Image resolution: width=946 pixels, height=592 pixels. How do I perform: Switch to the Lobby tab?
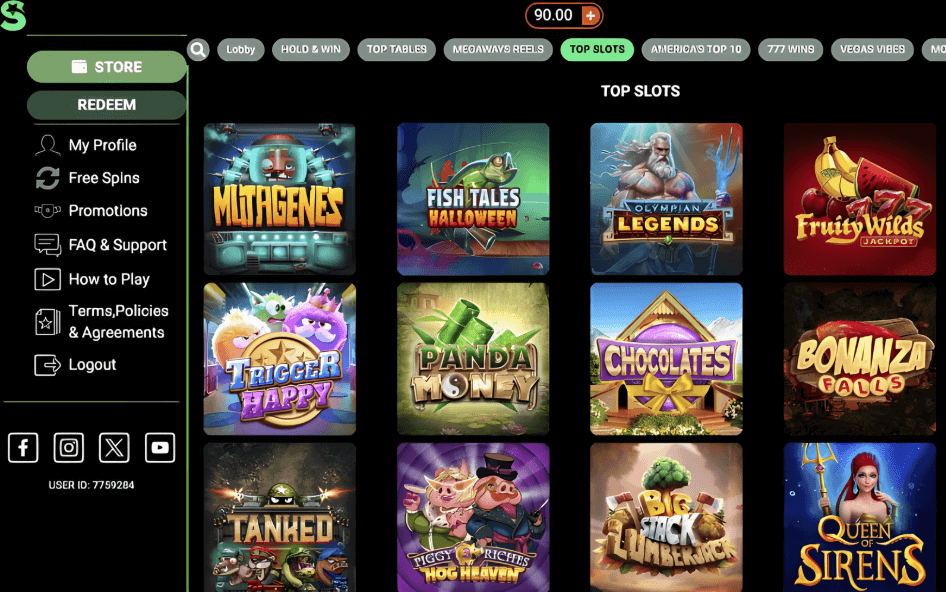point(241,49)
